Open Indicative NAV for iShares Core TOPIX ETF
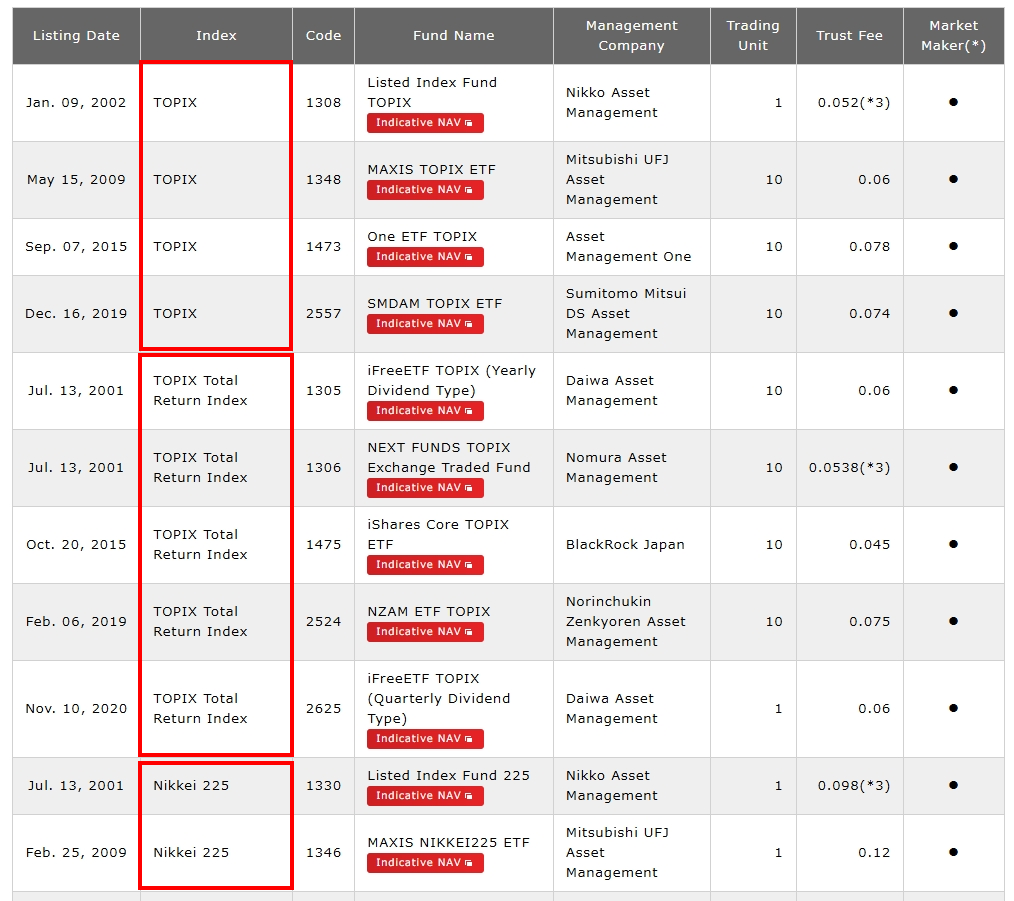The image size is (1014, 901). [425, 565]
